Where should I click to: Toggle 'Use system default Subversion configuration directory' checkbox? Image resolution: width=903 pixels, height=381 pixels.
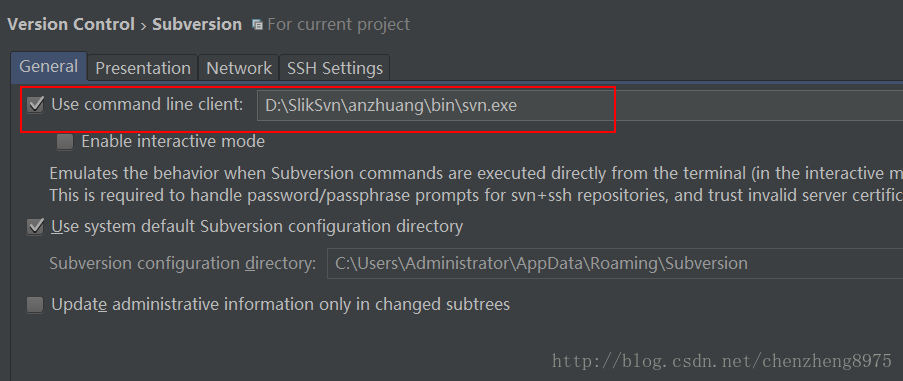[x=35, y=227]
